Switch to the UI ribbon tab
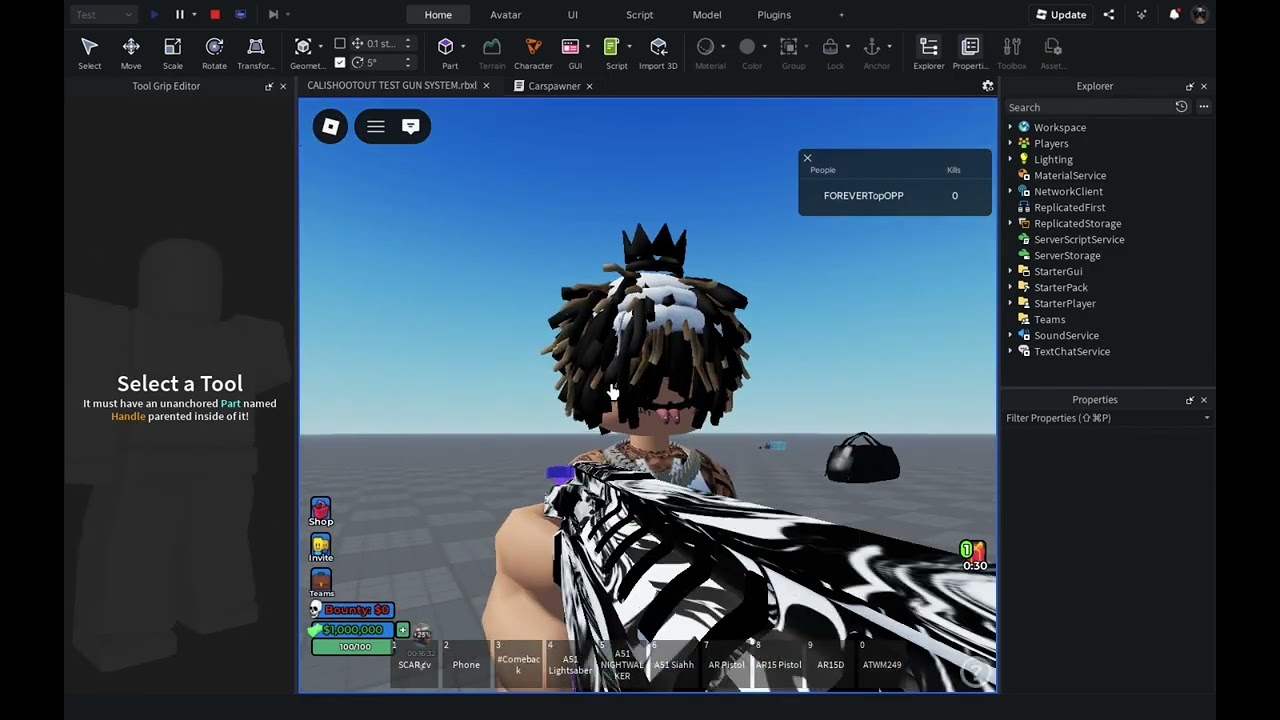 pyautogui.click(x=573, y=15)
